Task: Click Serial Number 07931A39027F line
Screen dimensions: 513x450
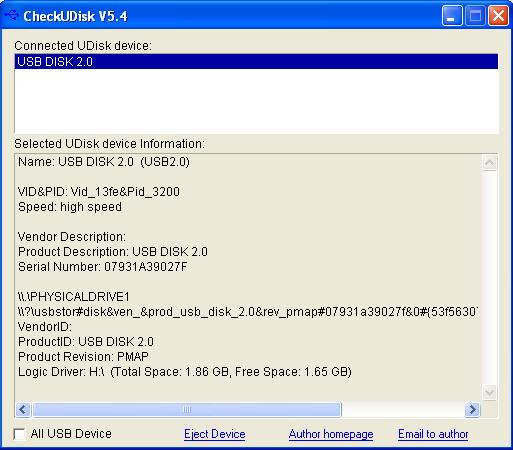Action: 102,267
